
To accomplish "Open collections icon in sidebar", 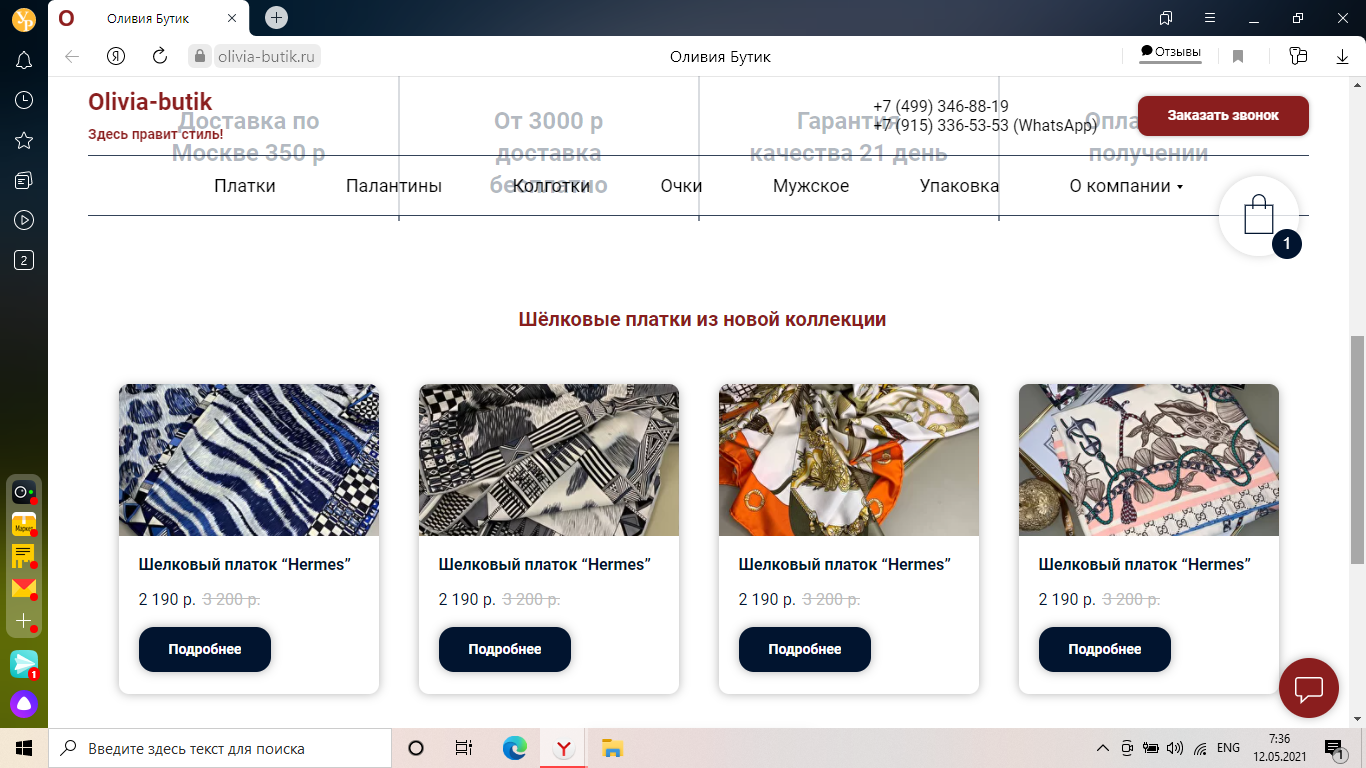I will pos(24,180).
